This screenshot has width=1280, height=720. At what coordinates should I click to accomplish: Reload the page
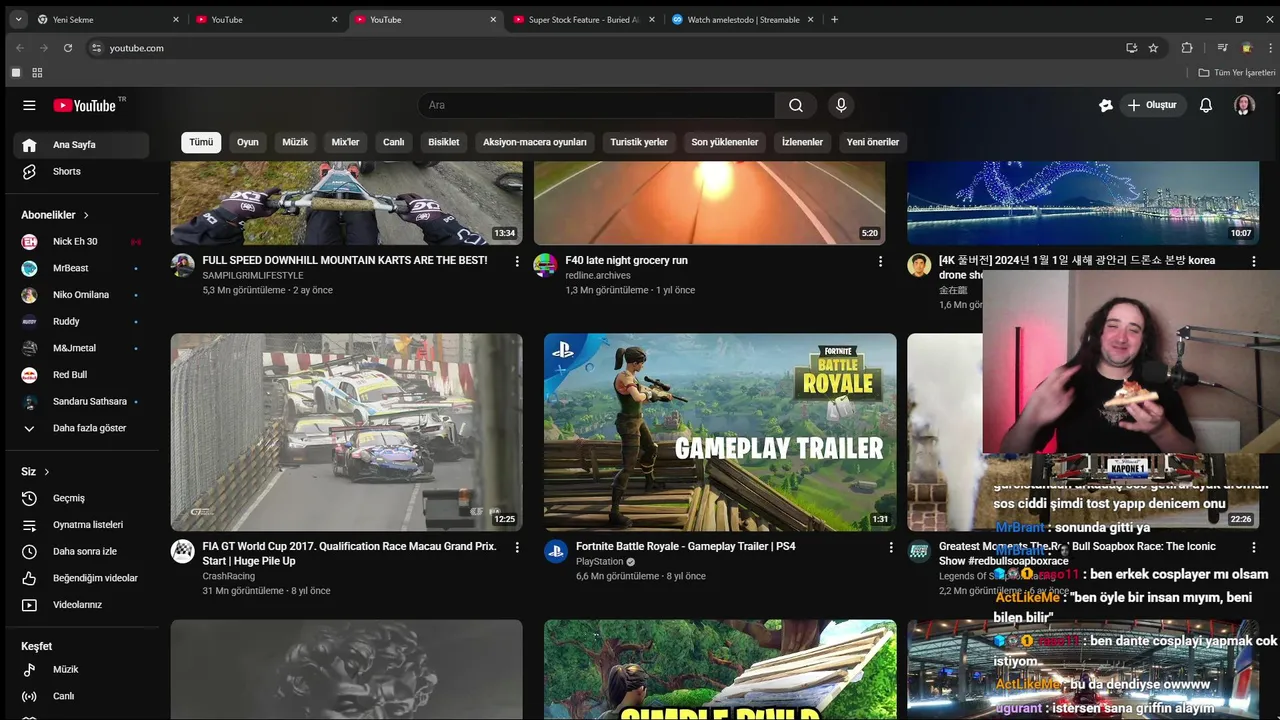68,48
